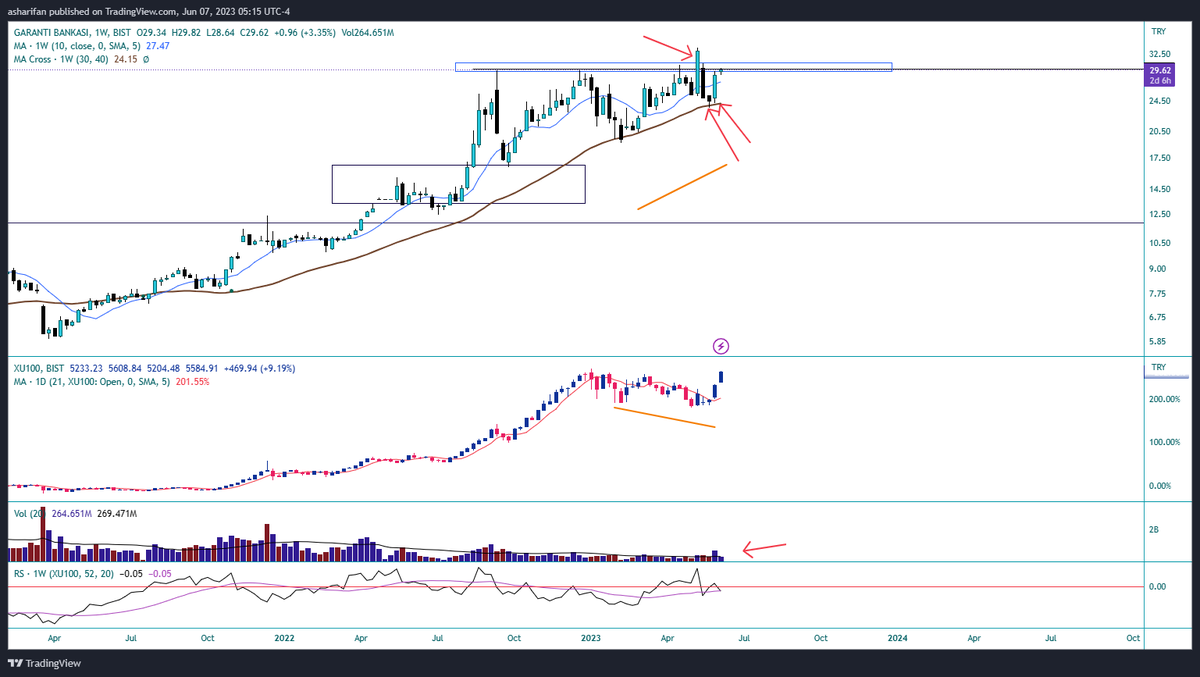Image resolution: width=1200 pixels, height=677 pixels.
Task: Click the Apr label right after 2024
Action: pos(974,637)
